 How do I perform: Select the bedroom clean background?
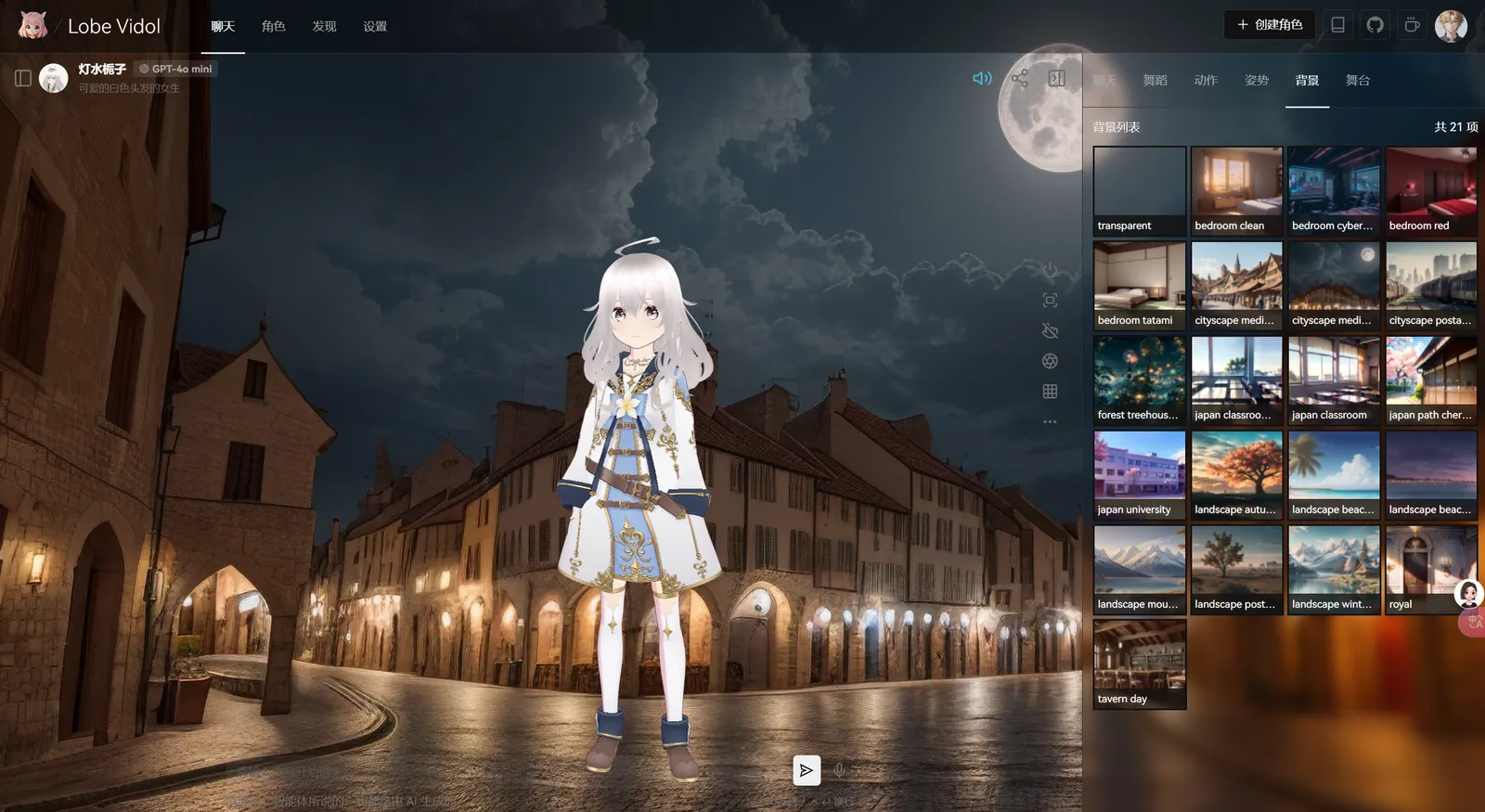[x=1237, y=190]
